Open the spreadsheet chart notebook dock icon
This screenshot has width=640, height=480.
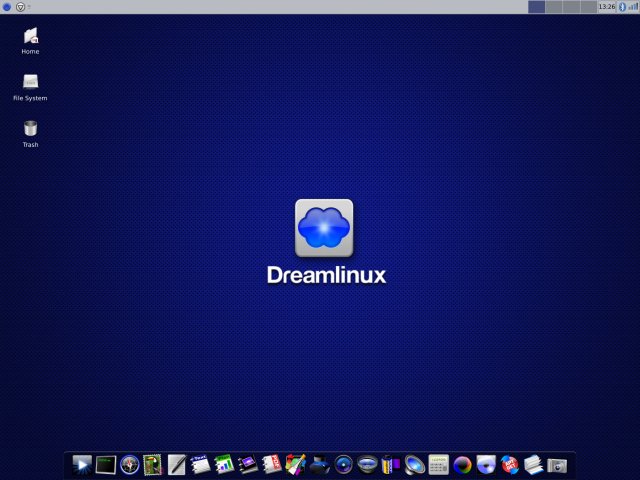coord(224,465)
